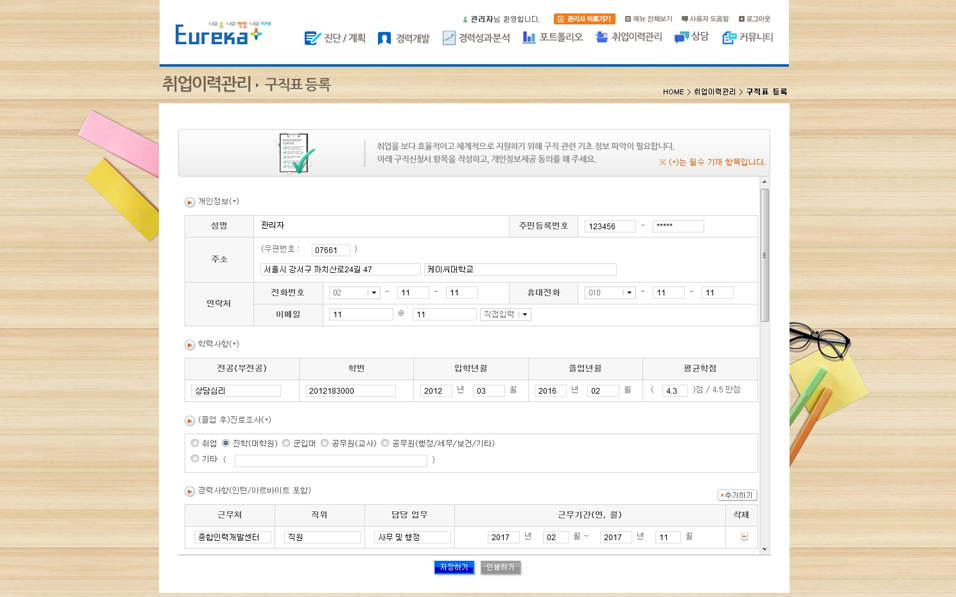Click the 저장하기 button

click(454, 567)
